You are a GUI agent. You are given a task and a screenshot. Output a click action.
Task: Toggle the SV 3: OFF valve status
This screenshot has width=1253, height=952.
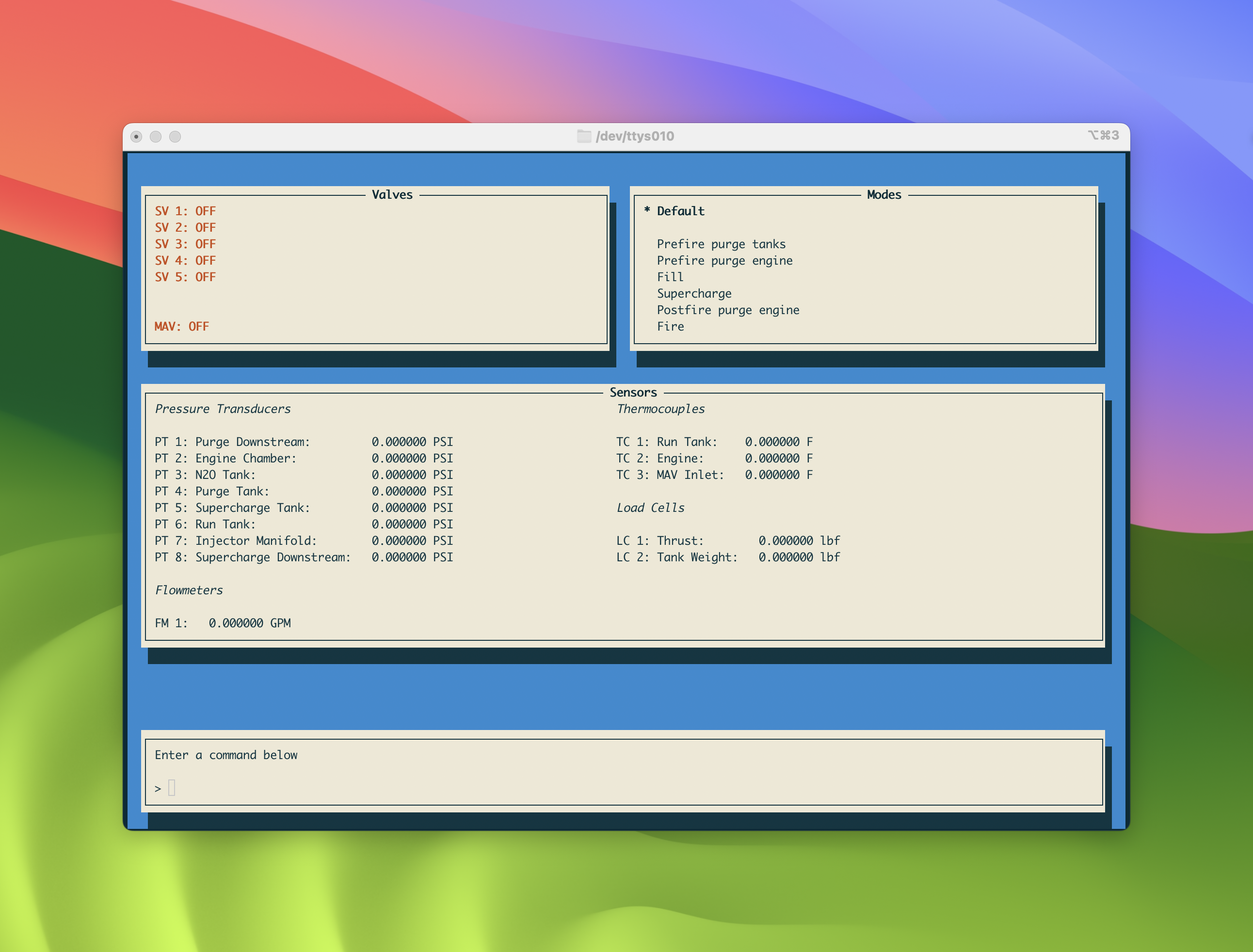click(185, 244)
